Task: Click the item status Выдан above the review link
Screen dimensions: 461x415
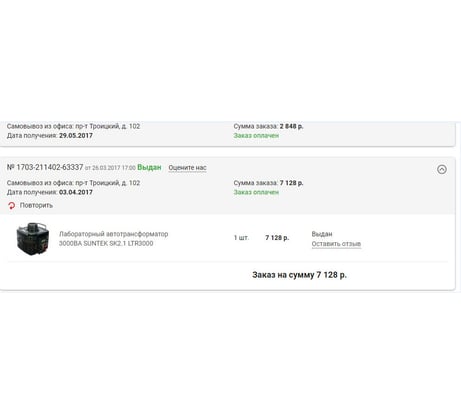Action: tap(322, 234)
